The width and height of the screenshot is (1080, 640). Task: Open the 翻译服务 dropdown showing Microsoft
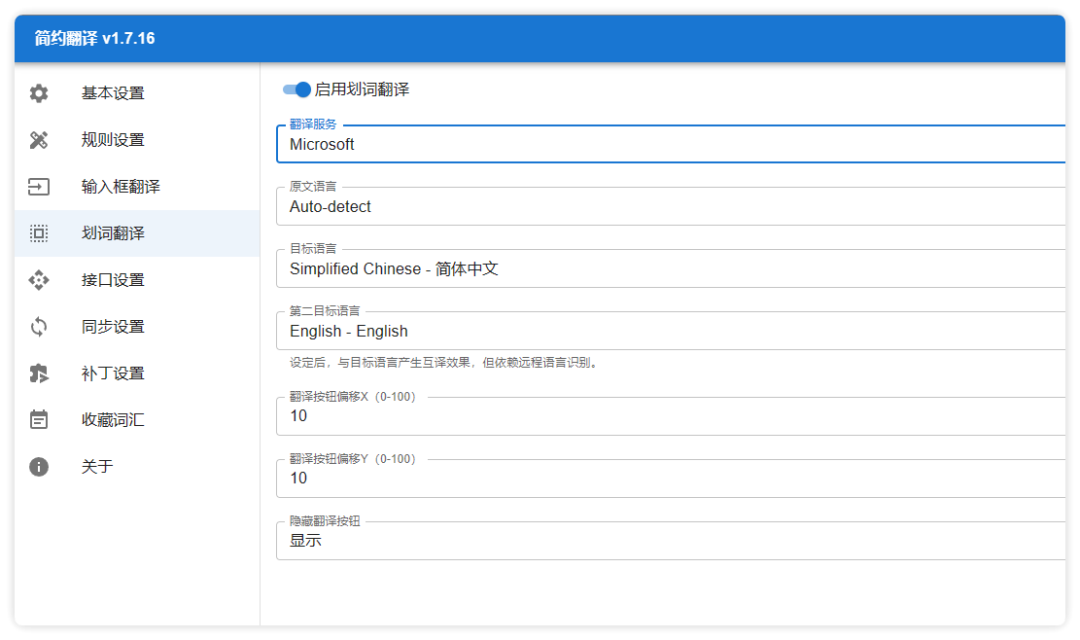[671, 144]
